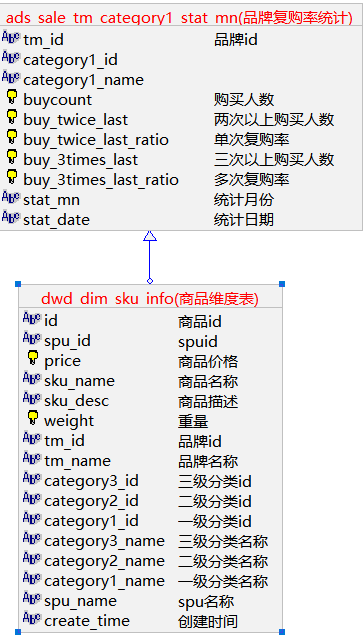Click the Abc icon beside create_time

click(32, 618)
